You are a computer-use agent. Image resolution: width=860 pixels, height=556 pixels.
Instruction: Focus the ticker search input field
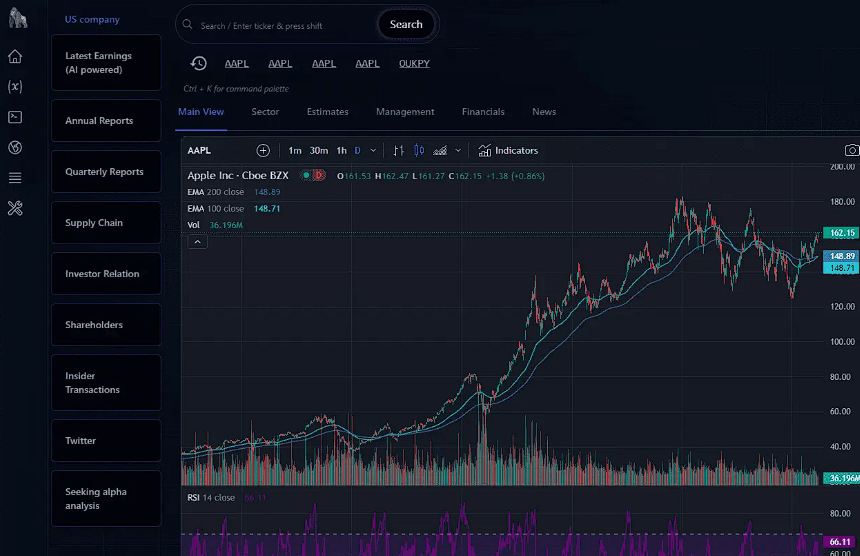[x=285, y=26]
